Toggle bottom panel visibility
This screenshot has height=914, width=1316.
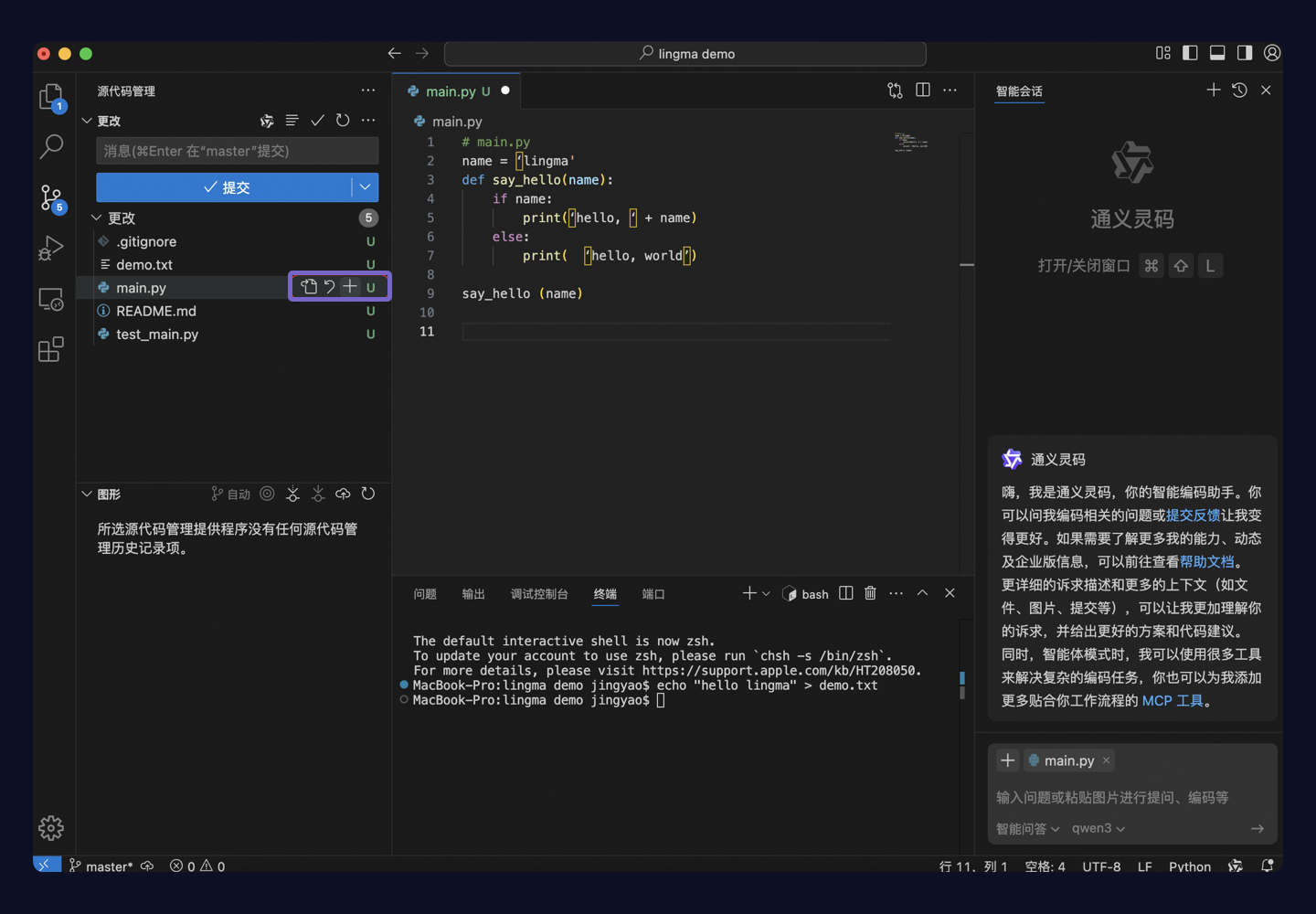[1217, 53]
